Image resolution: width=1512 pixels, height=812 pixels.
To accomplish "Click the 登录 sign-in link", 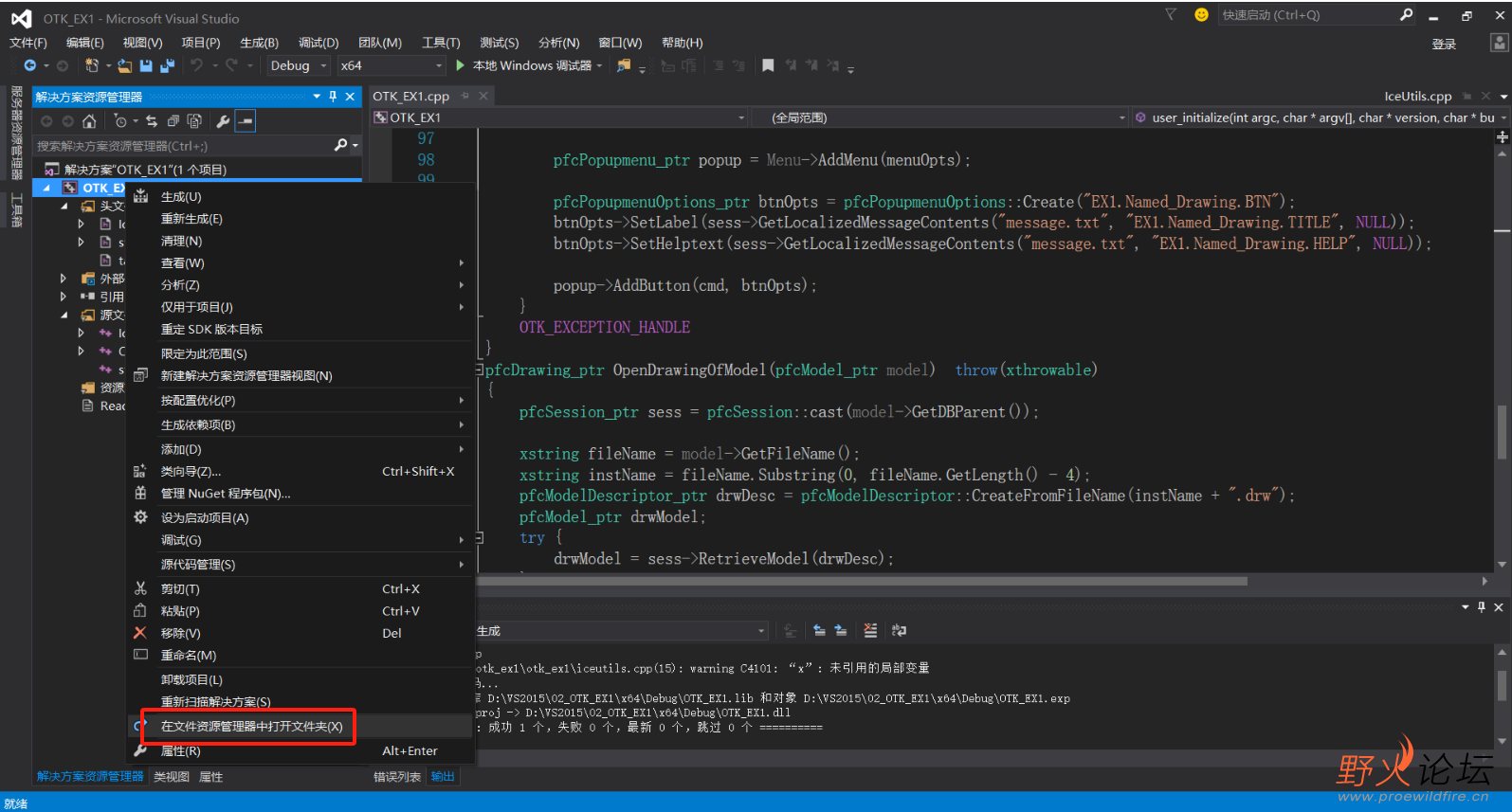I will click(1444, 44).
